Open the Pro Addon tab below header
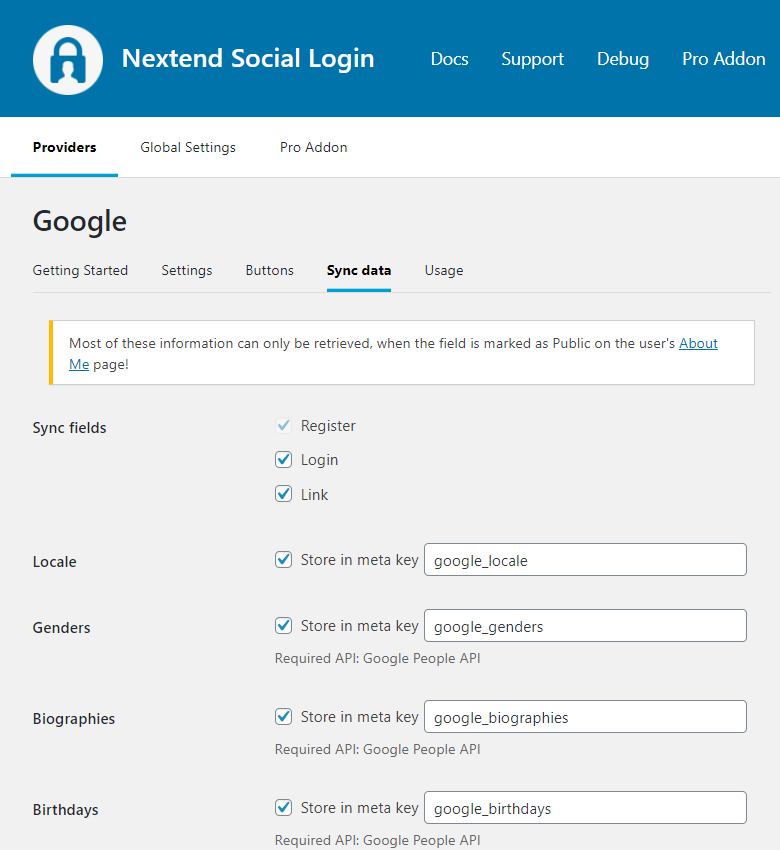The width and height of the screenshot is (780, 850). pos(313,147)
